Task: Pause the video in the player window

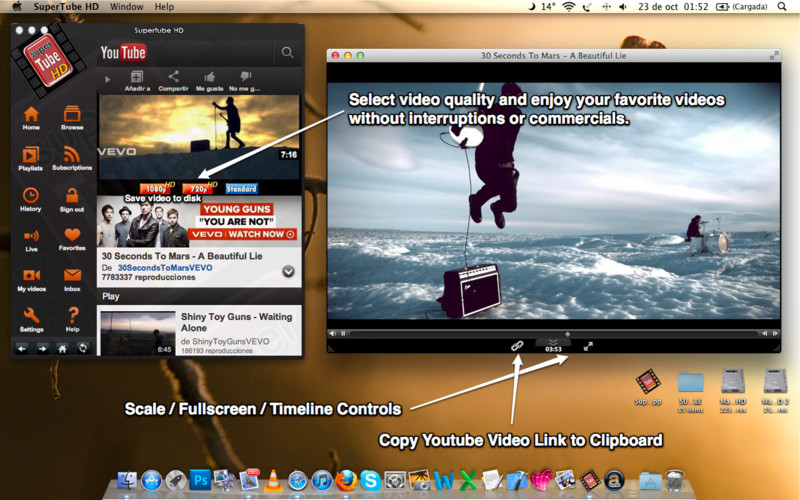Action: [x=343, y=333]
